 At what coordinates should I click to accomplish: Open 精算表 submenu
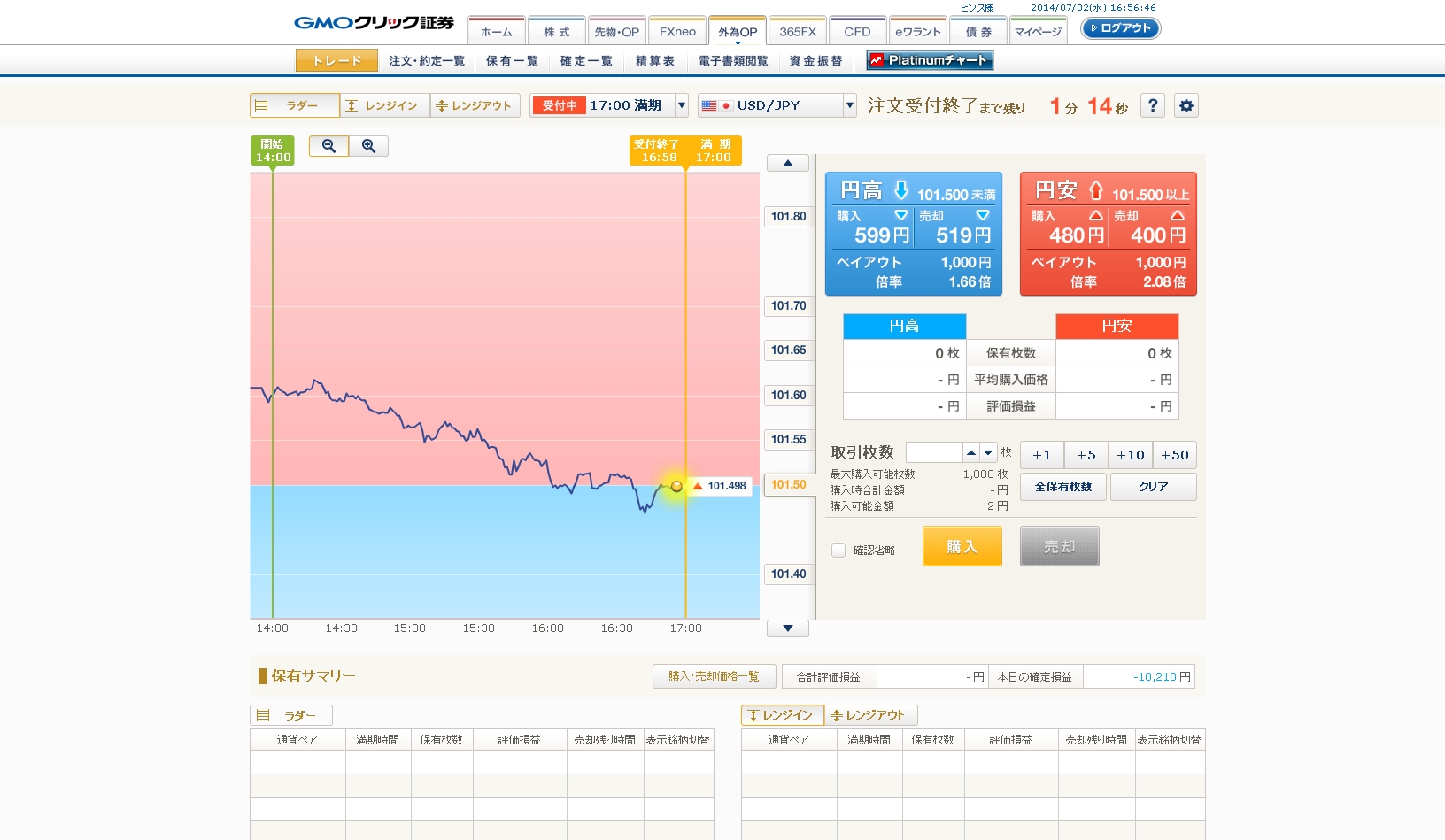655,61
